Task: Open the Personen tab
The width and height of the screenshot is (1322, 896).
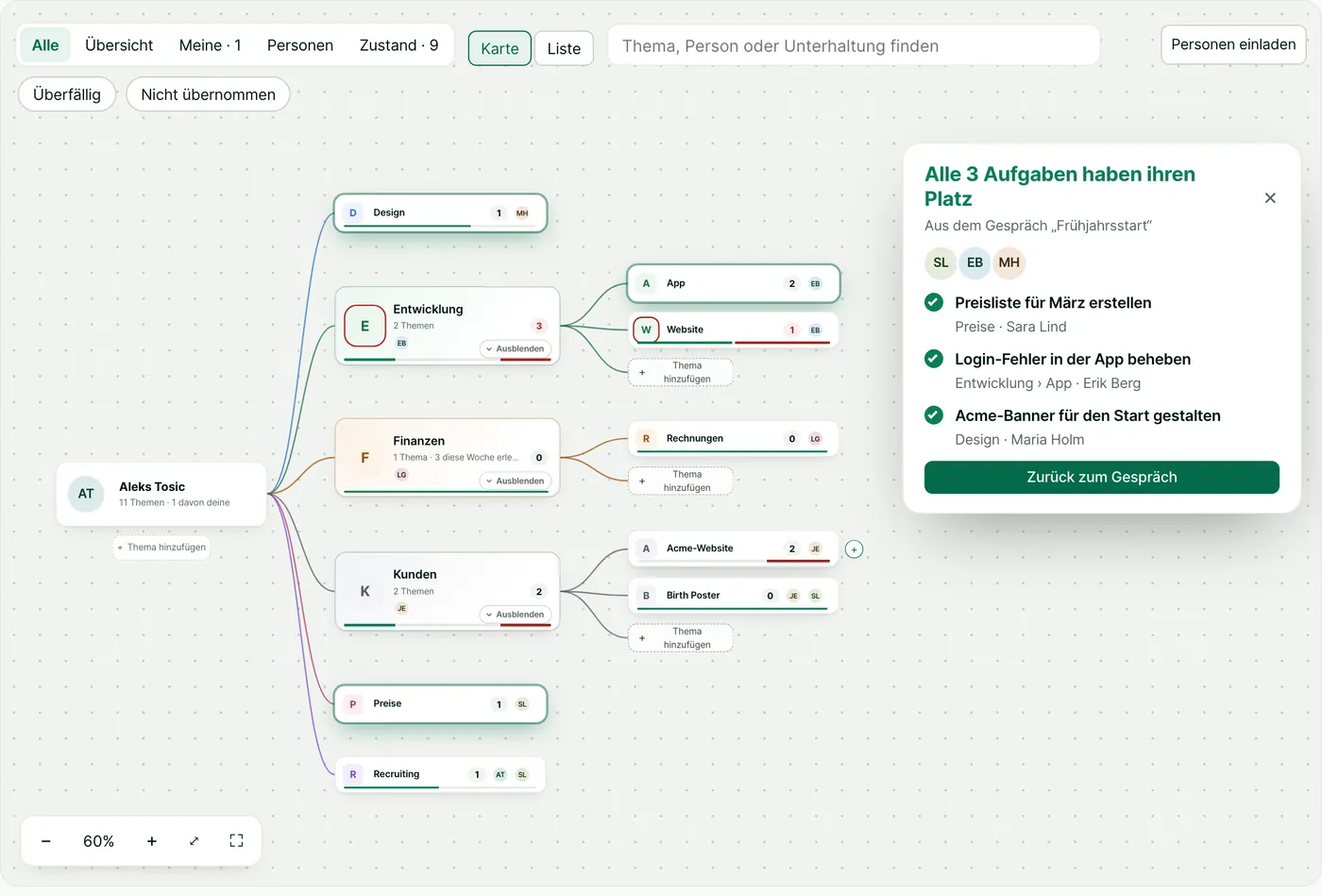Action: [300, 45]
